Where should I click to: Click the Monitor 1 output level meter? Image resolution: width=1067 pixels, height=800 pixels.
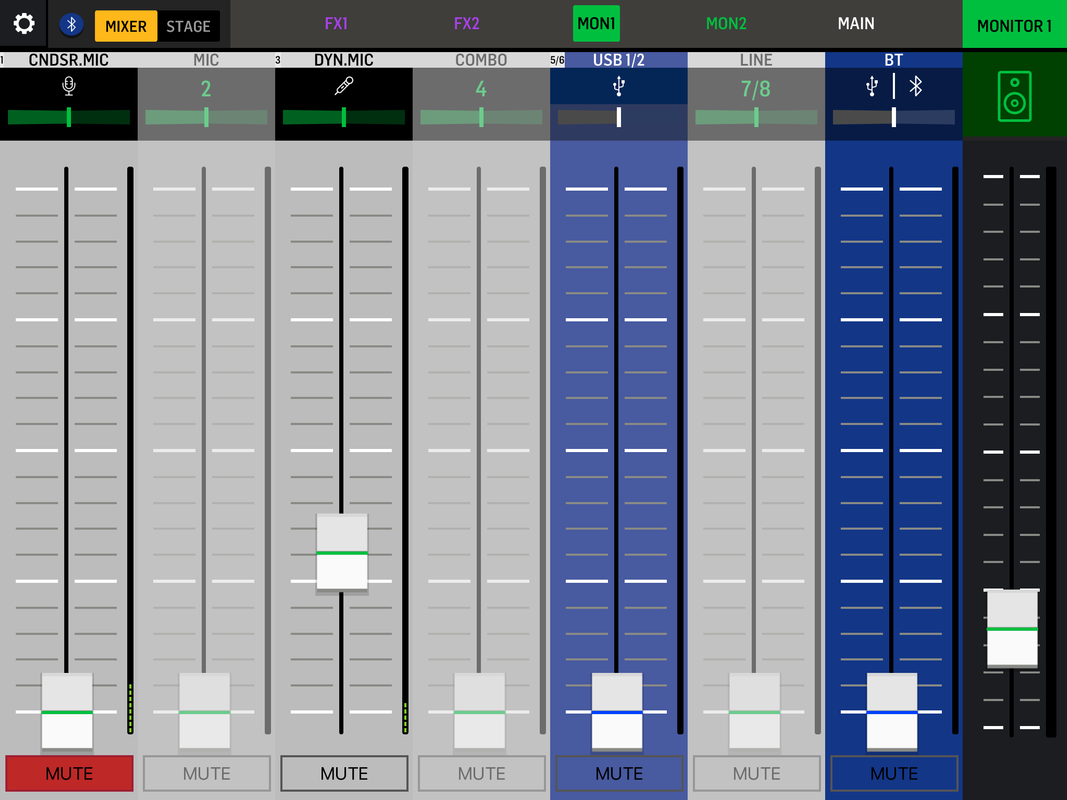coord(1051,452)
